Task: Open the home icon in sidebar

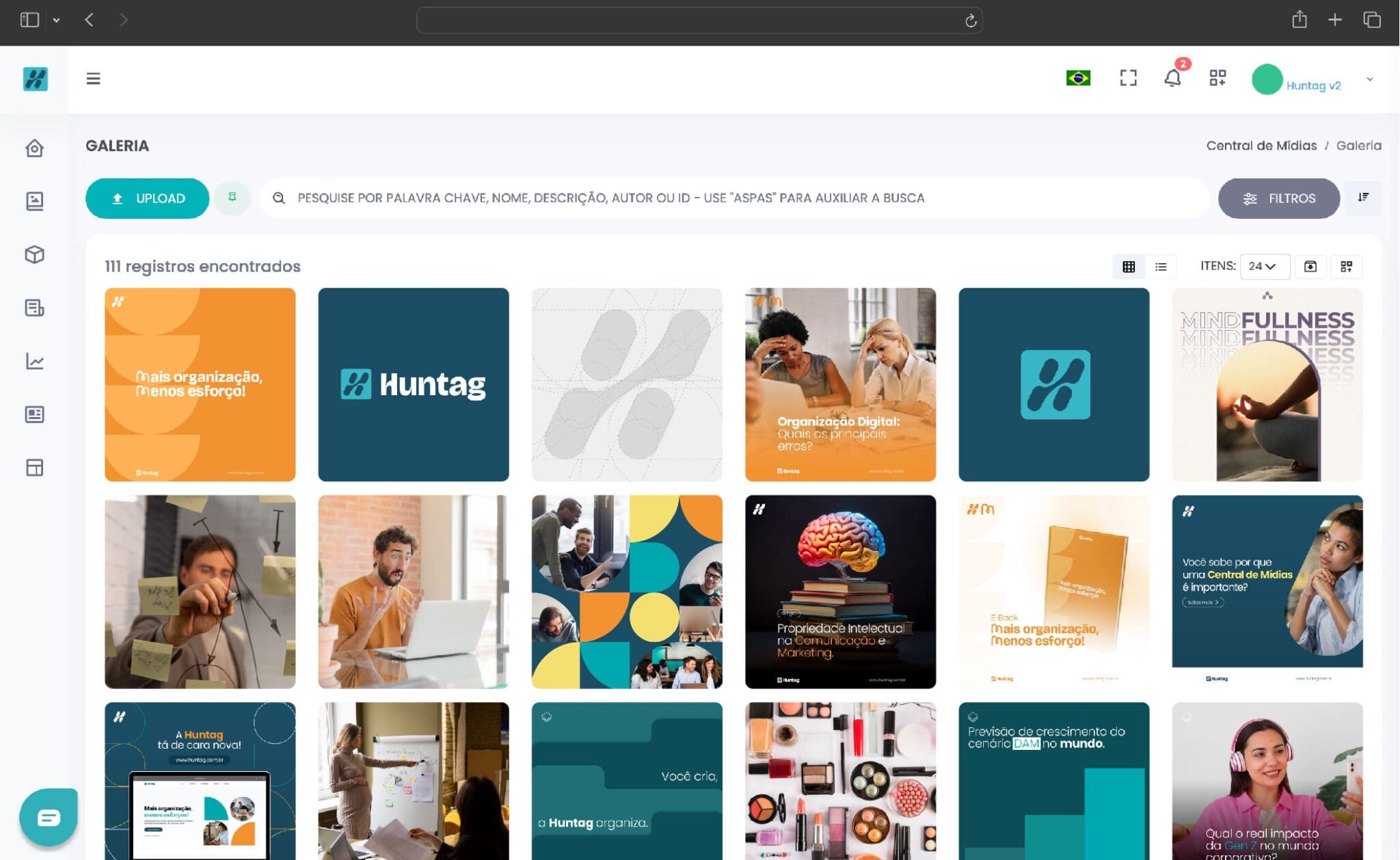Action: coord(34,148)
